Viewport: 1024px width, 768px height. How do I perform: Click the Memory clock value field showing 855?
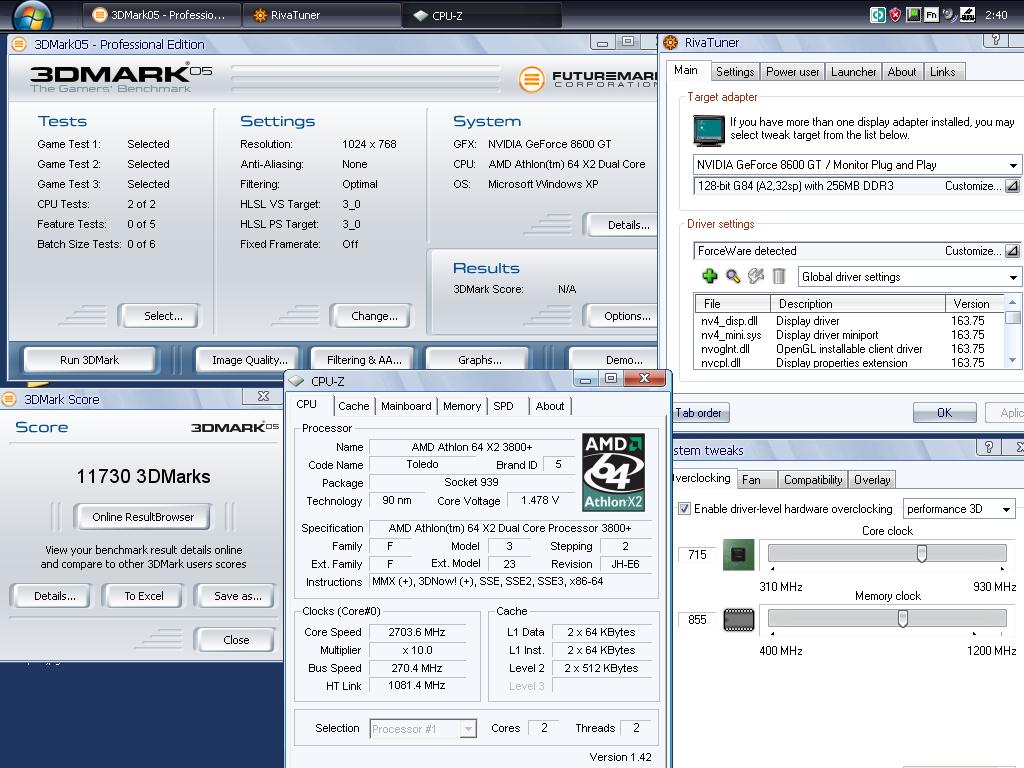click(697, 619)
